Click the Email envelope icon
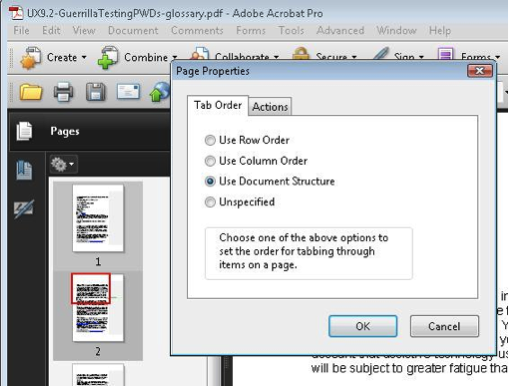The width and height of the screenshot is (509, 387). point(128,91)
